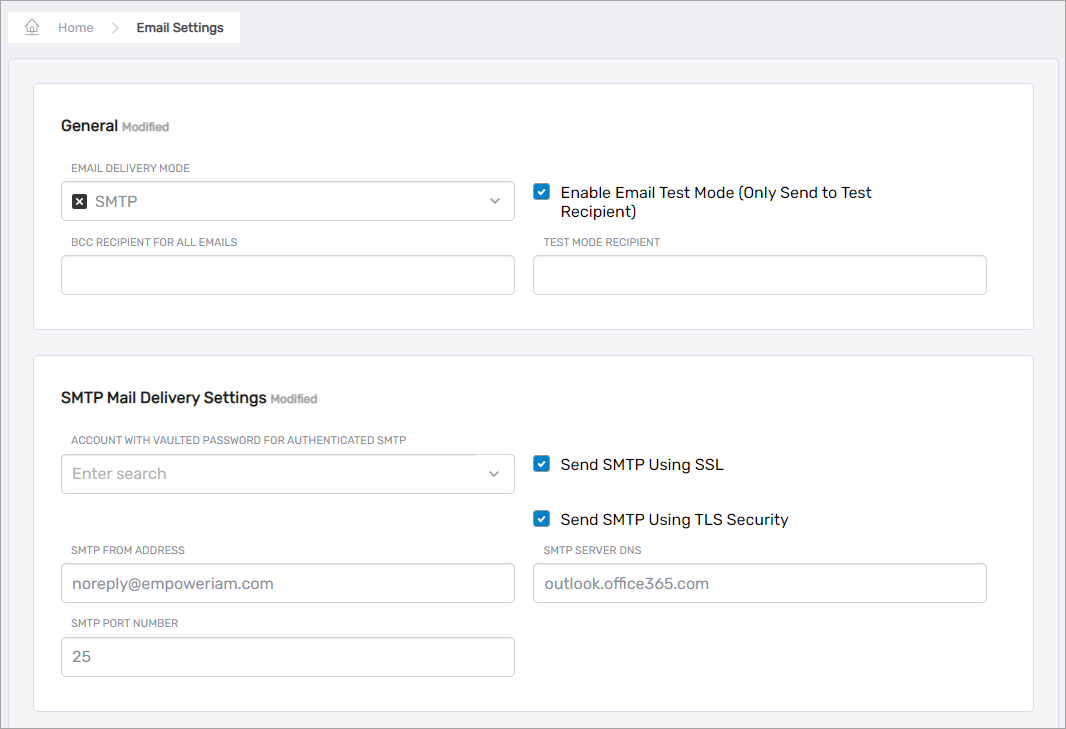The width and height of the screenshot is (1066, 729).
Task: Click the Modified label beside General
Action: coord(145,127)
